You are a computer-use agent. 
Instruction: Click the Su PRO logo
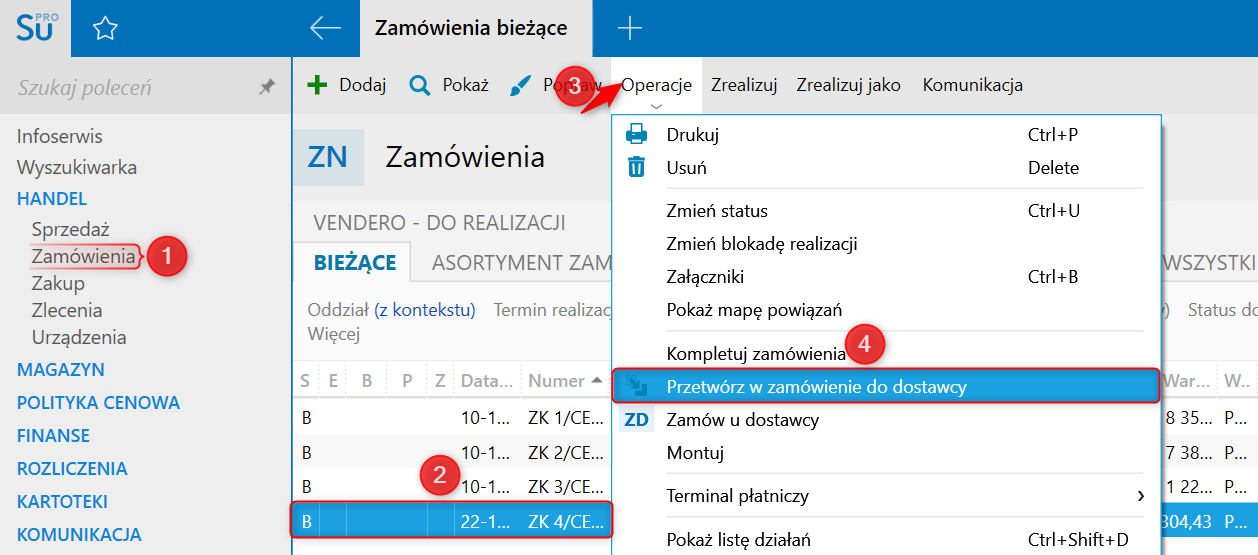coord(36,27)
